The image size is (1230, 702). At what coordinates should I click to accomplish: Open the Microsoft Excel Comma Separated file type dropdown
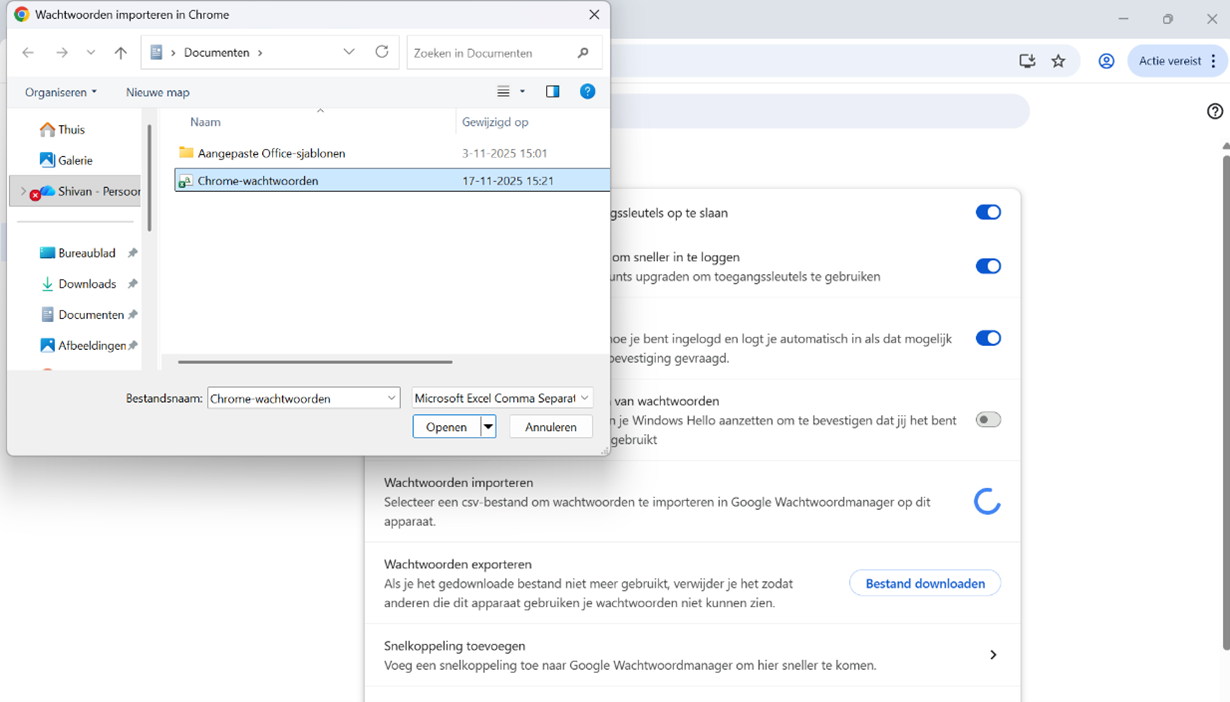tap(502, 397)
